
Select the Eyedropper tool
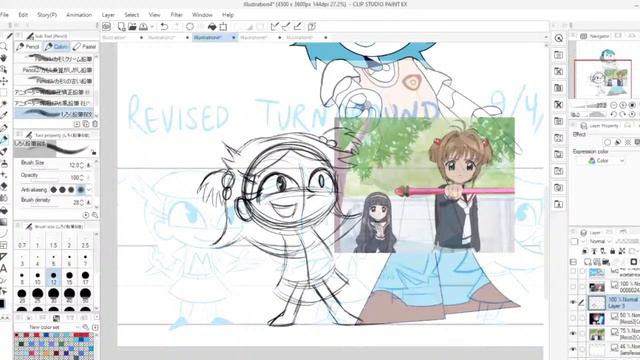(x=4, y=116)
